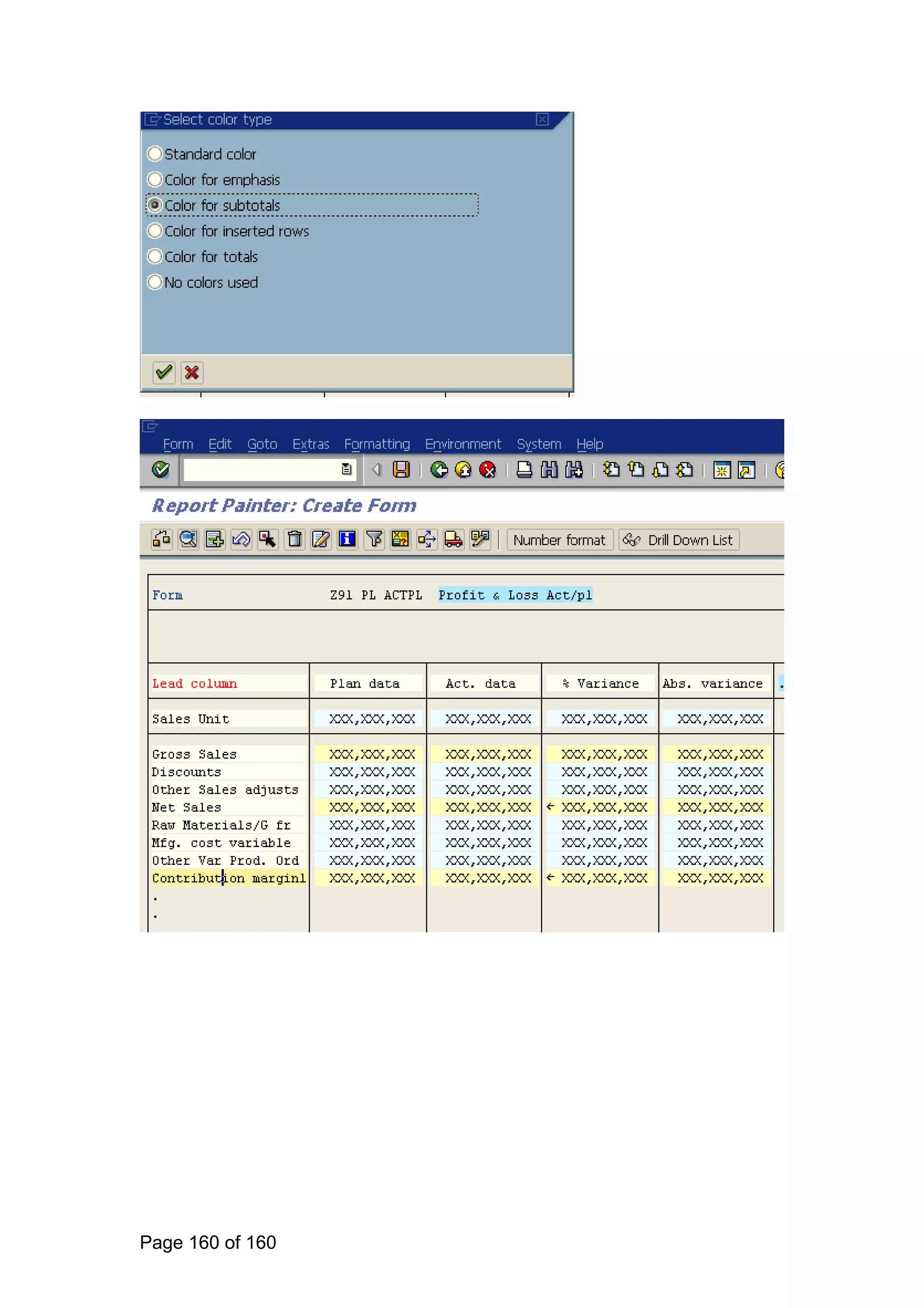Image resolution: width=924 pixels, height=1308 pixels.
Task: Click the red Cancel icon in toolbar
Action: coord(487,469)
